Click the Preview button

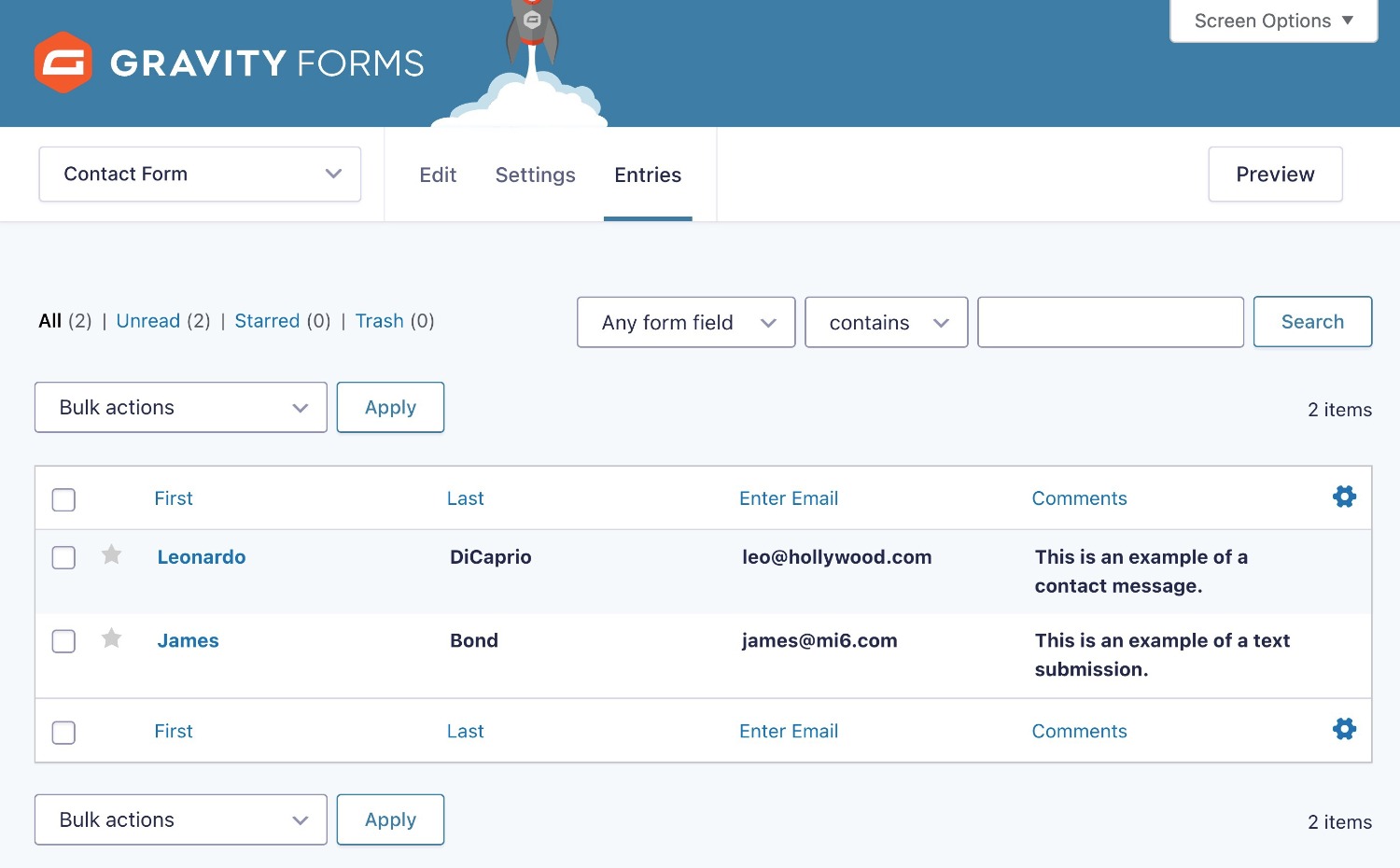click(x=1275, y=174)
